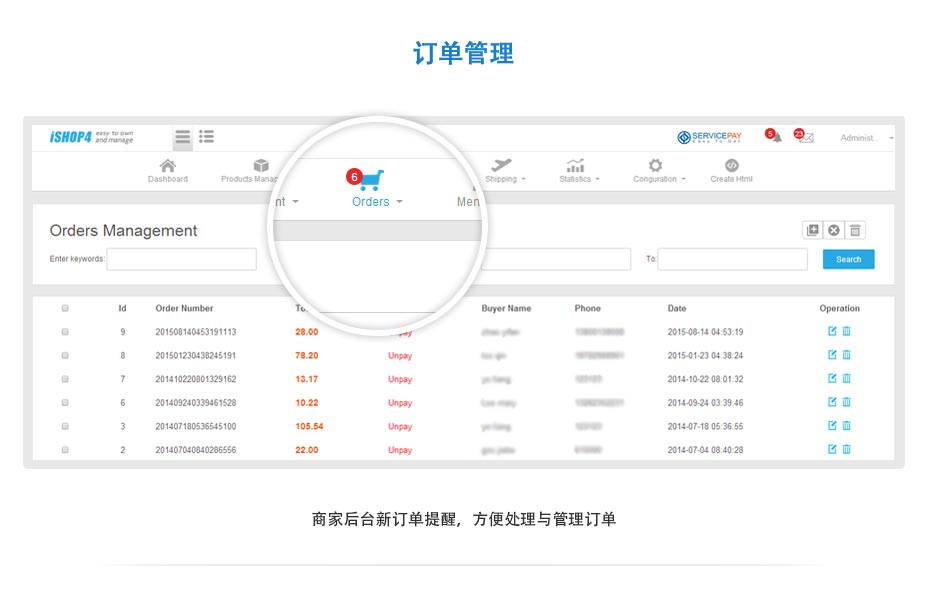Viewport: 935px width, 598px height.
Task: Open the Administrator account dropdown
Action: 865,138
